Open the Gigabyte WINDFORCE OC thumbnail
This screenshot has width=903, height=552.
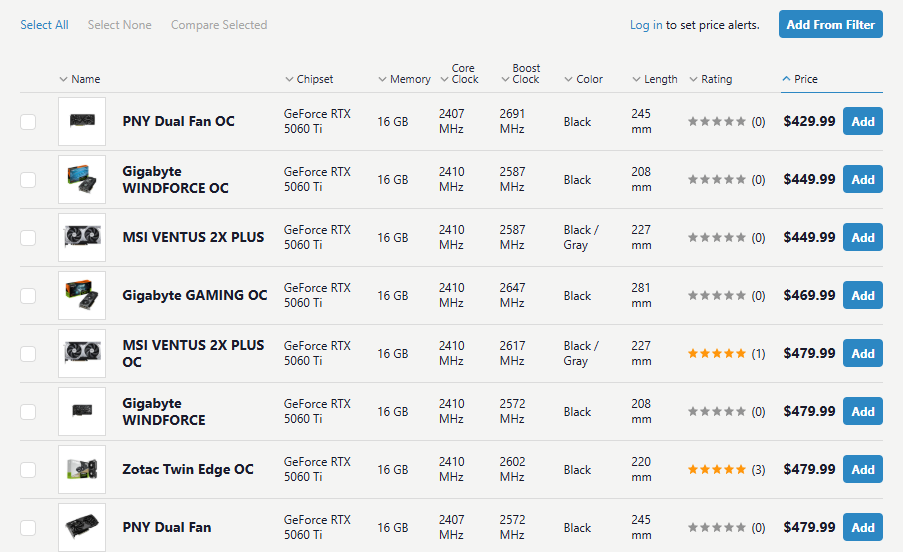pyautogui.click(x=82, y=180)
